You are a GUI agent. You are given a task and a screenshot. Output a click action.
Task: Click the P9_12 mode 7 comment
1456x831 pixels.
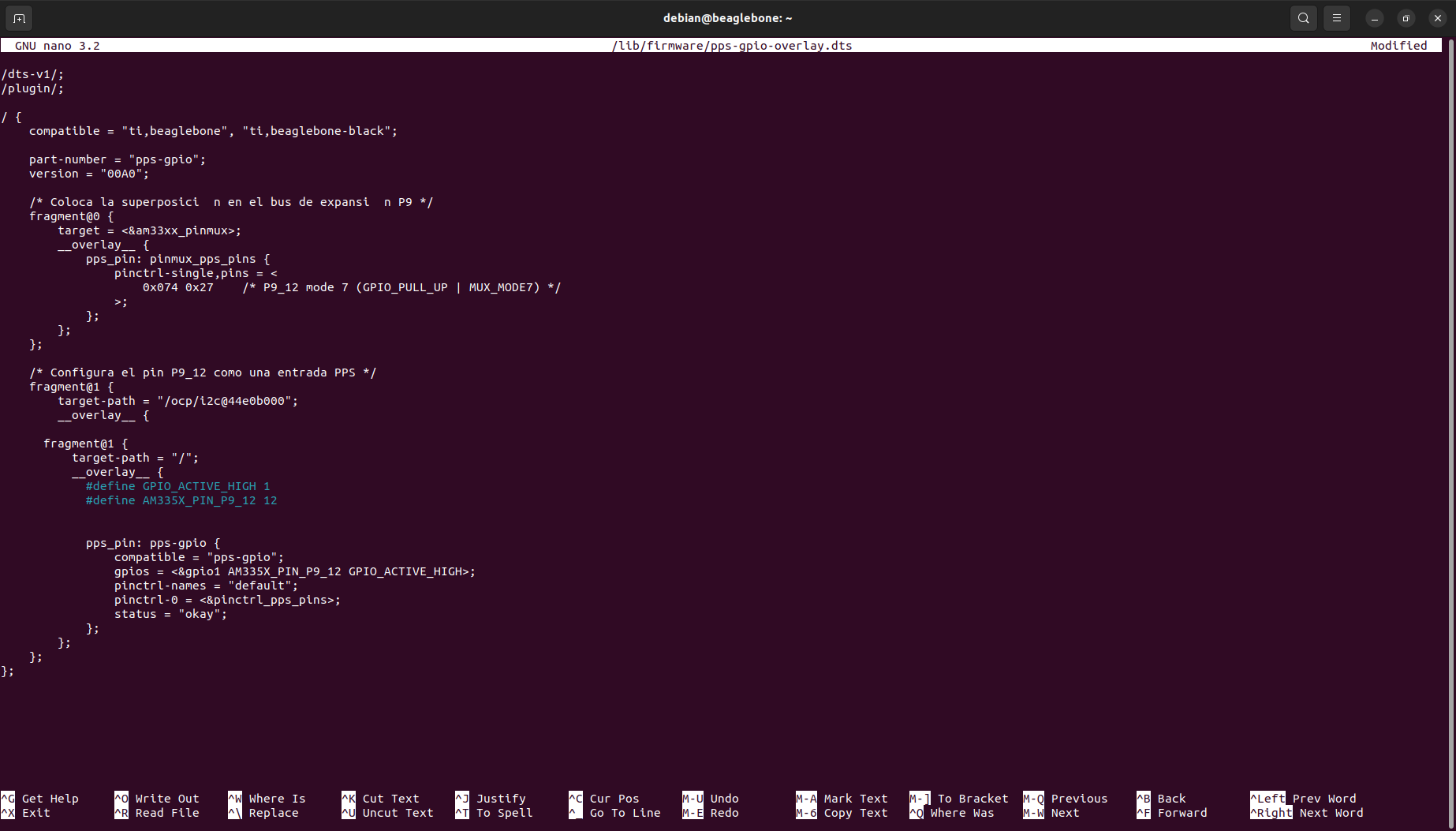coord(401,287)
